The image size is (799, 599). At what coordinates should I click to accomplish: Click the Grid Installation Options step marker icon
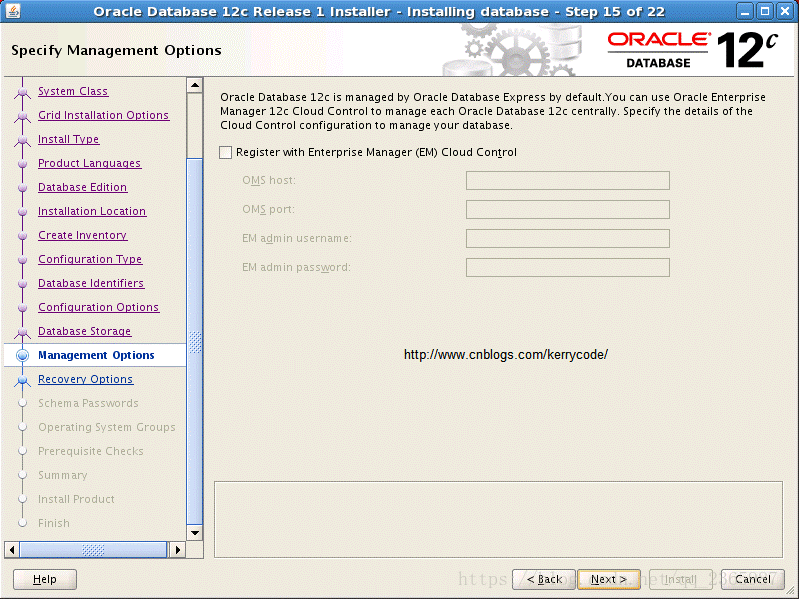[x=22, y=116]
